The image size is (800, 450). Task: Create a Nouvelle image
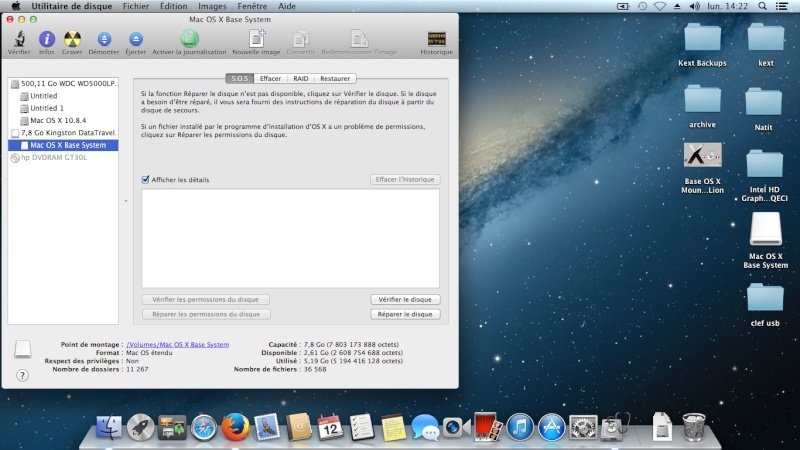(x=257, y=39)
